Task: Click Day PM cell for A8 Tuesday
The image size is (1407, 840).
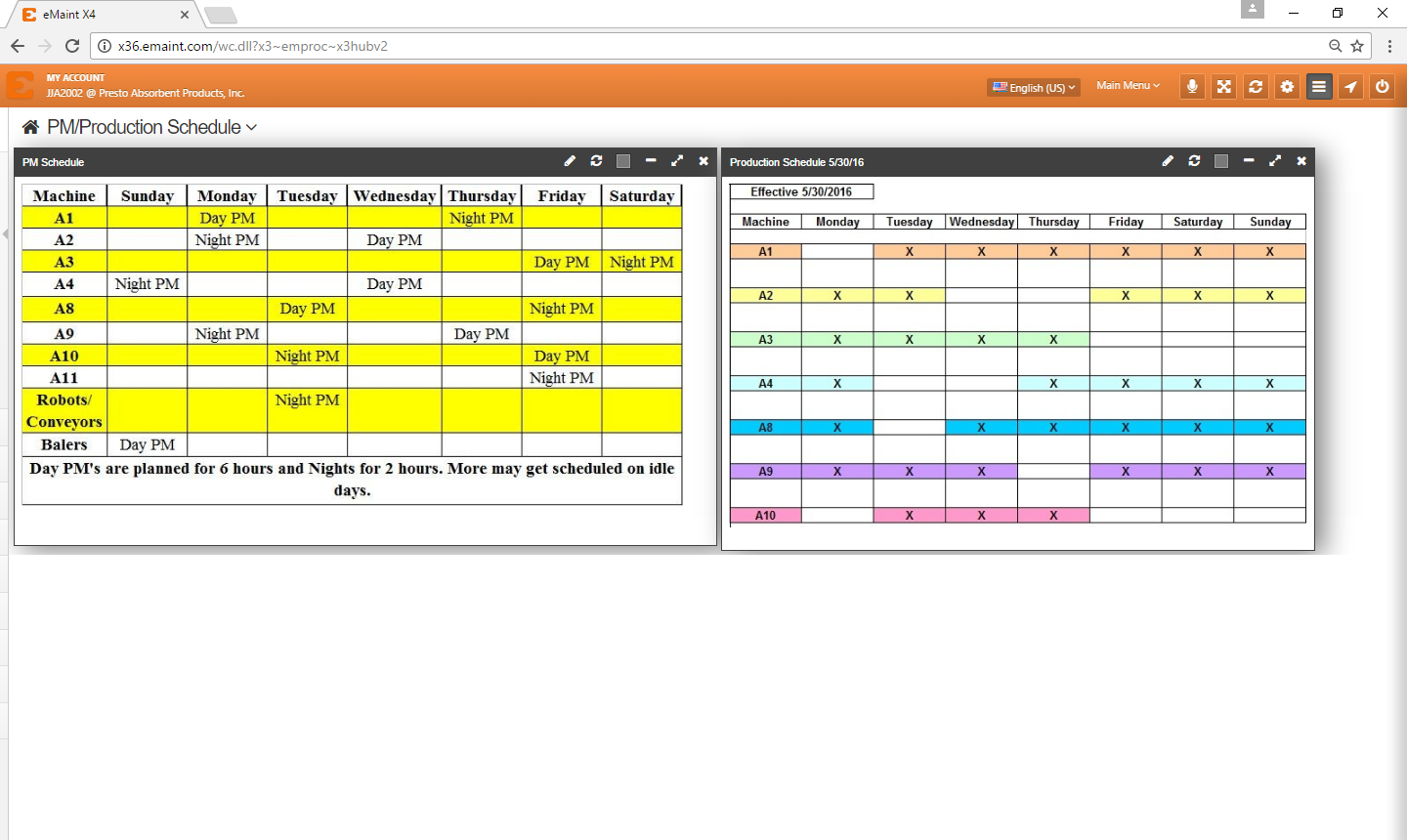Action: pyautogui.click(x=307, y=309)
